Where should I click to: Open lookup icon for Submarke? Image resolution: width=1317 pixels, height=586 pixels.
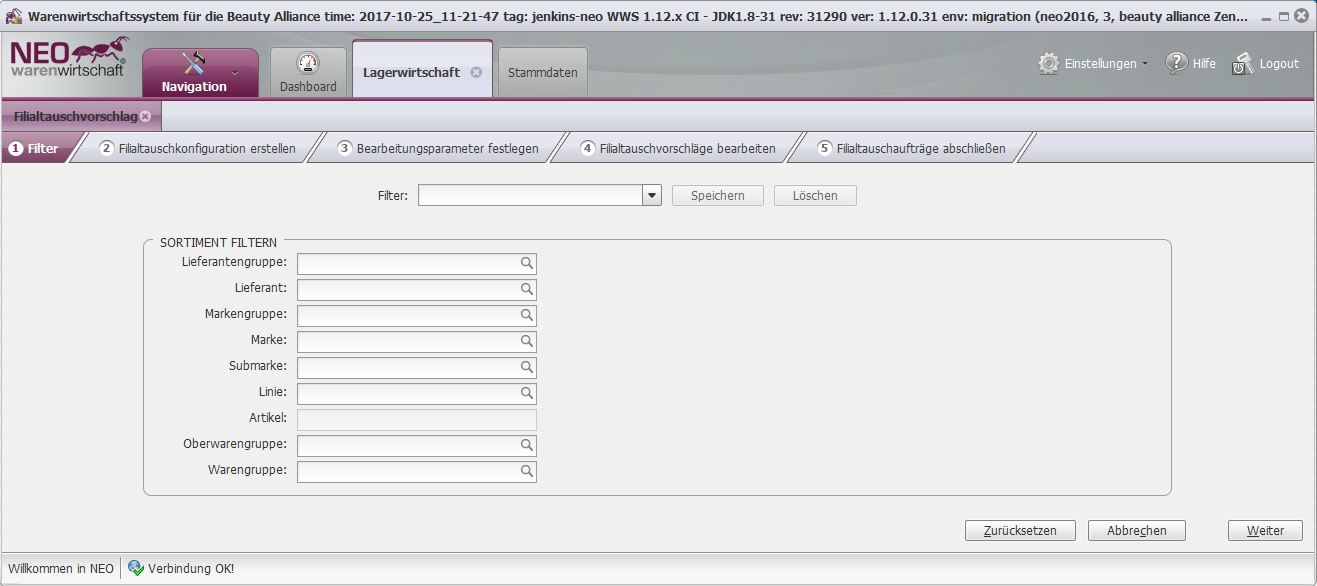pos(526,367)
